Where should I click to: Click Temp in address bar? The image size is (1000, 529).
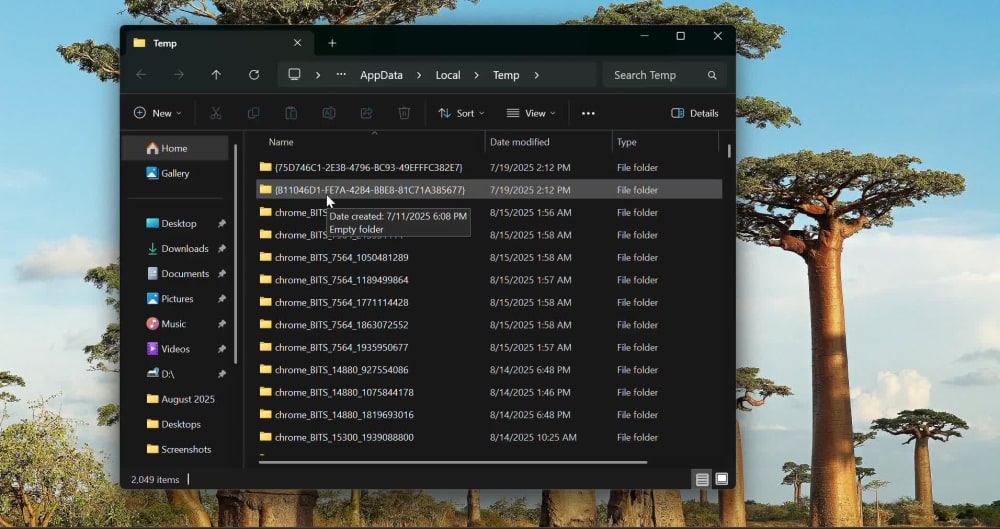(x=506, y=75)
